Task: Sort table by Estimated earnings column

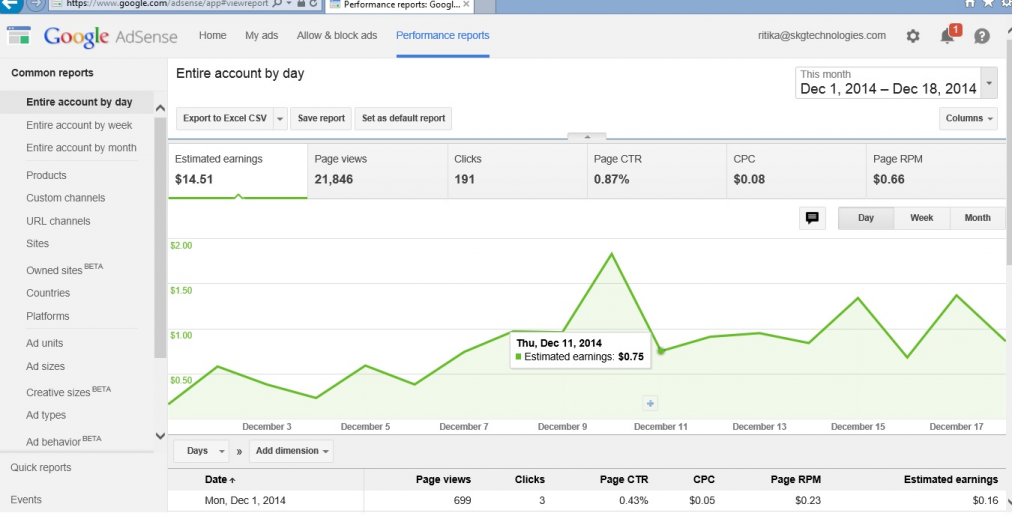Action: pyautogui.click(x=950, y=479)
